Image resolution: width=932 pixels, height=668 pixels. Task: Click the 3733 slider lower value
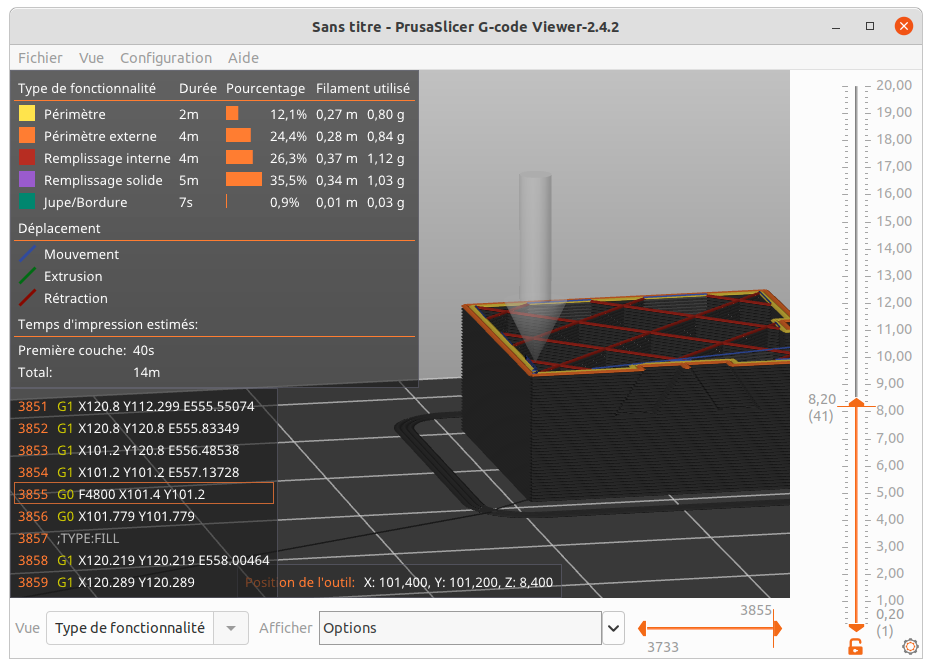pyautogui.click(x=663, y=647)
